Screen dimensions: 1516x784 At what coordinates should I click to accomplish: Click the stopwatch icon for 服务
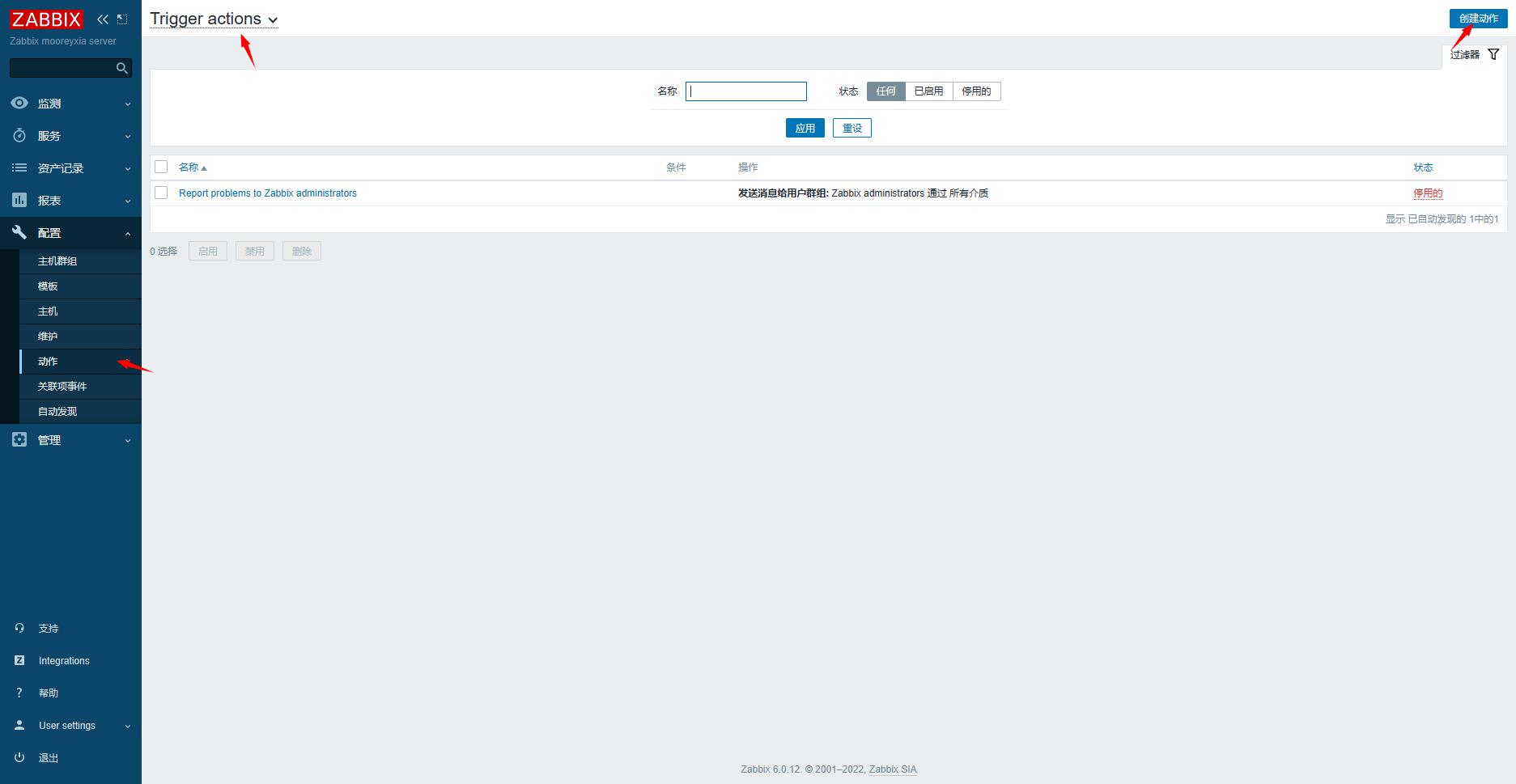[x=19, y=135]
